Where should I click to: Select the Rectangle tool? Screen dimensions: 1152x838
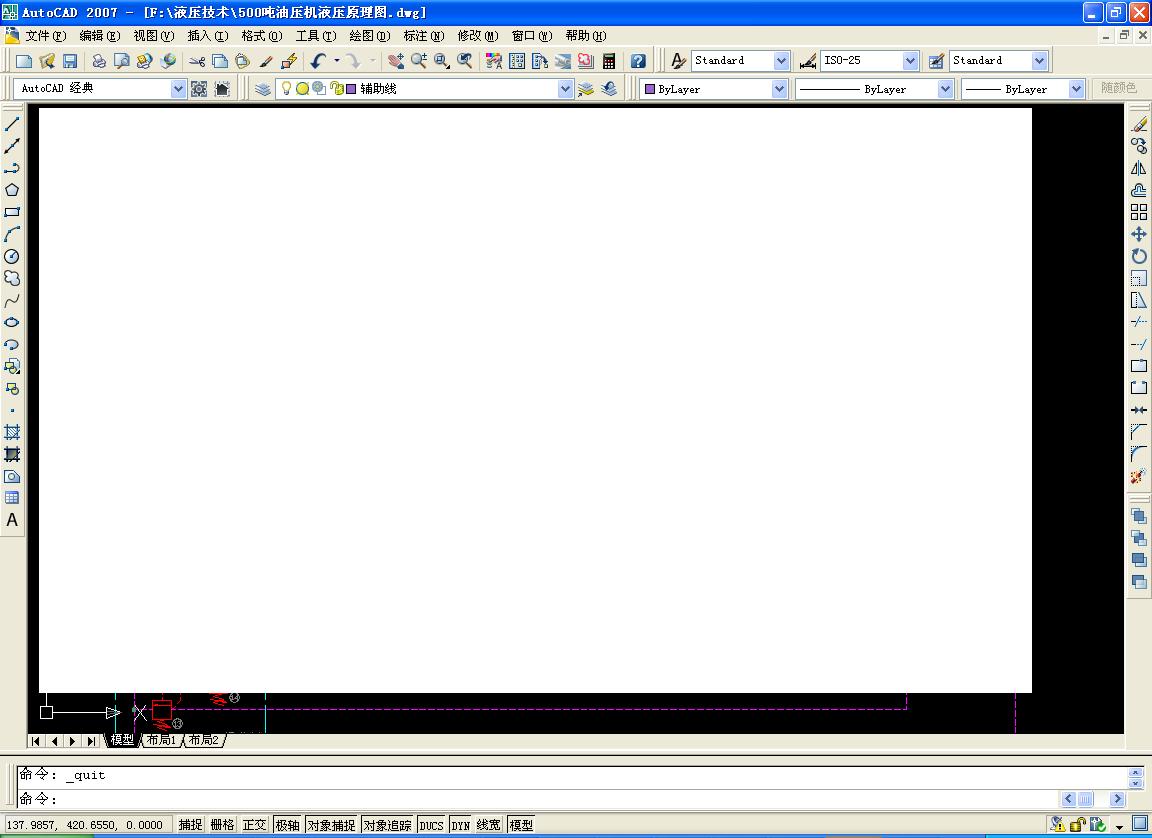coord(12,212)
